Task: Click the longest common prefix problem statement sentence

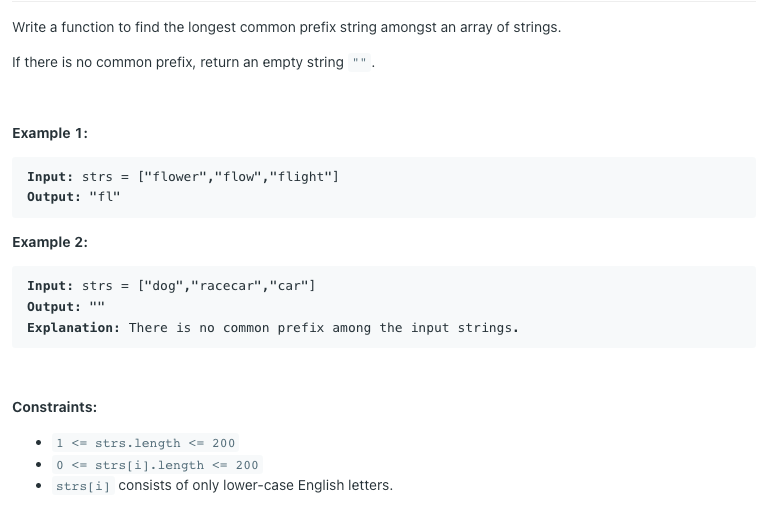Action: tap(287, 27)
